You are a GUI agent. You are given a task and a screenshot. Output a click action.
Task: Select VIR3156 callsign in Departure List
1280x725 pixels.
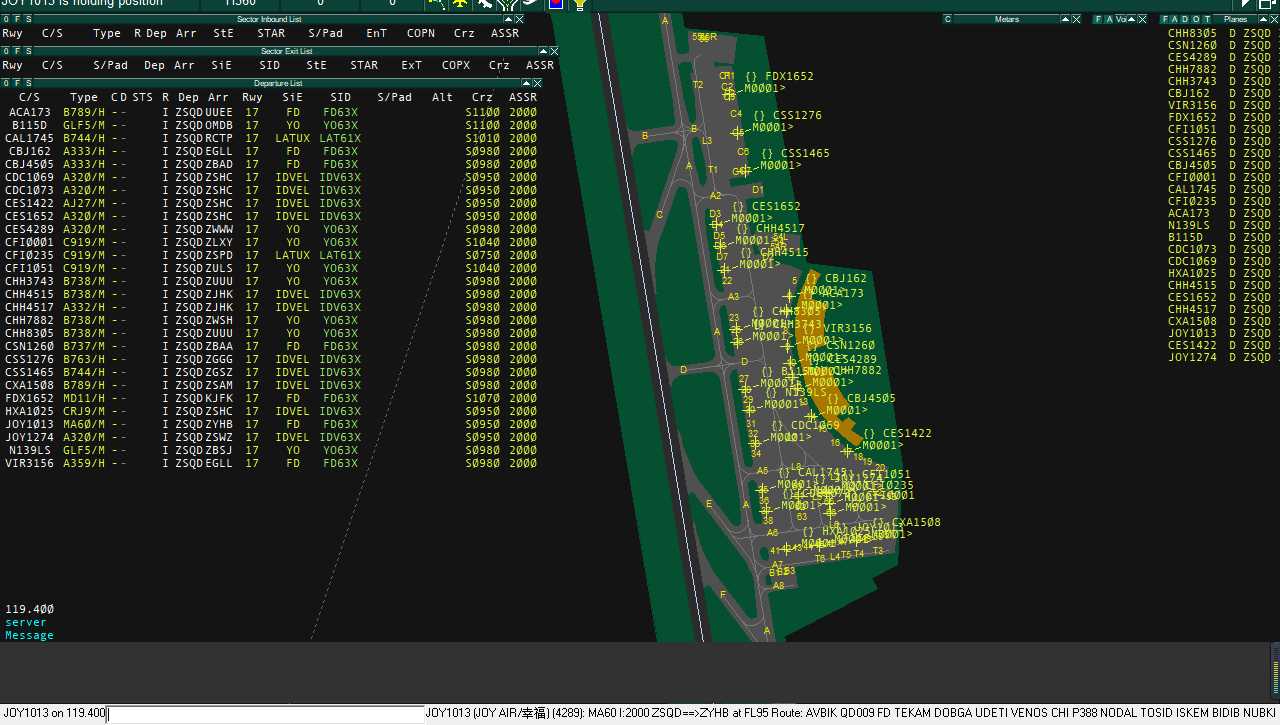pos(29,463)
